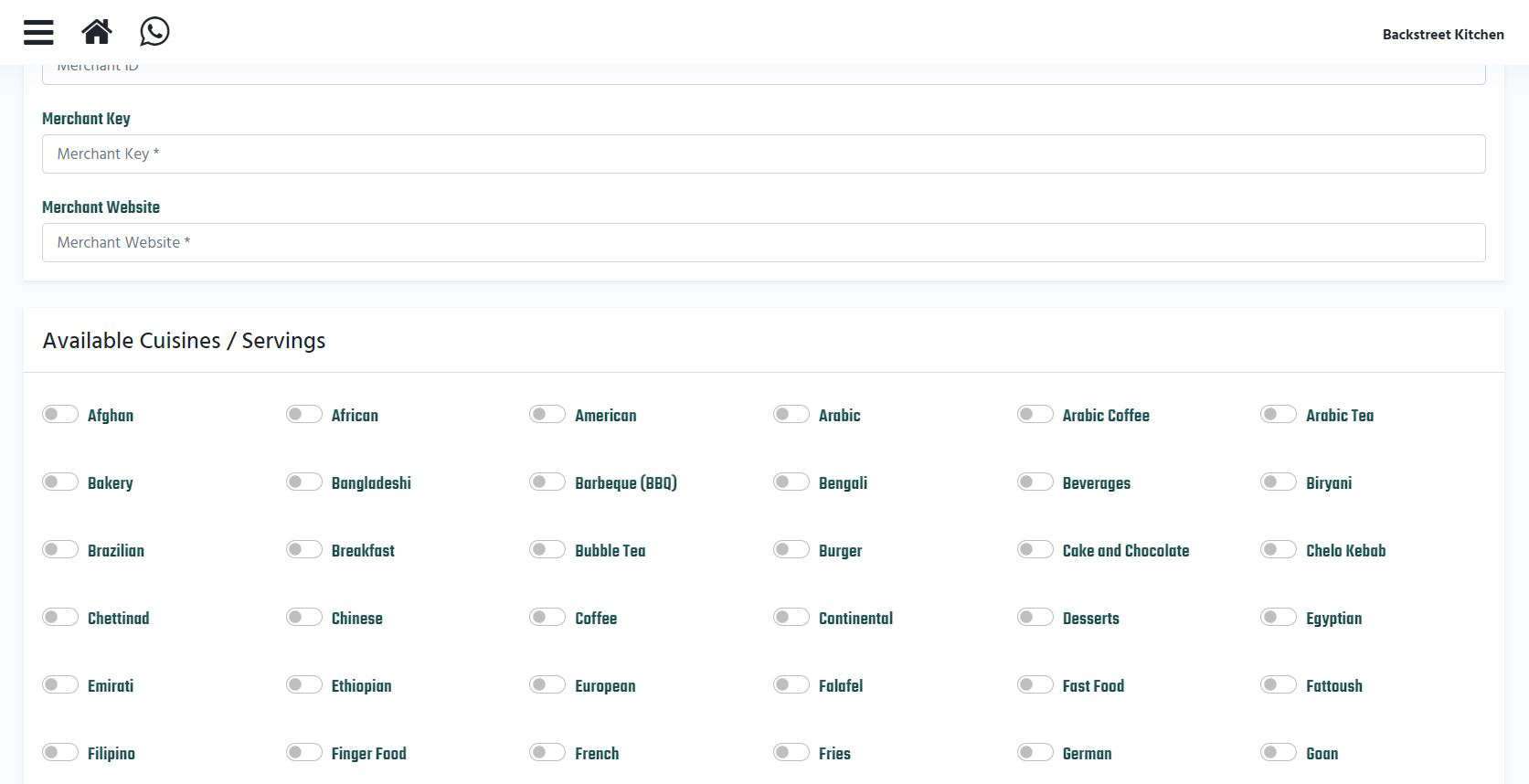Turn on the Egyptian cuisine toggle
This screenshot has height=784, width=1529.
(1278, 618)
